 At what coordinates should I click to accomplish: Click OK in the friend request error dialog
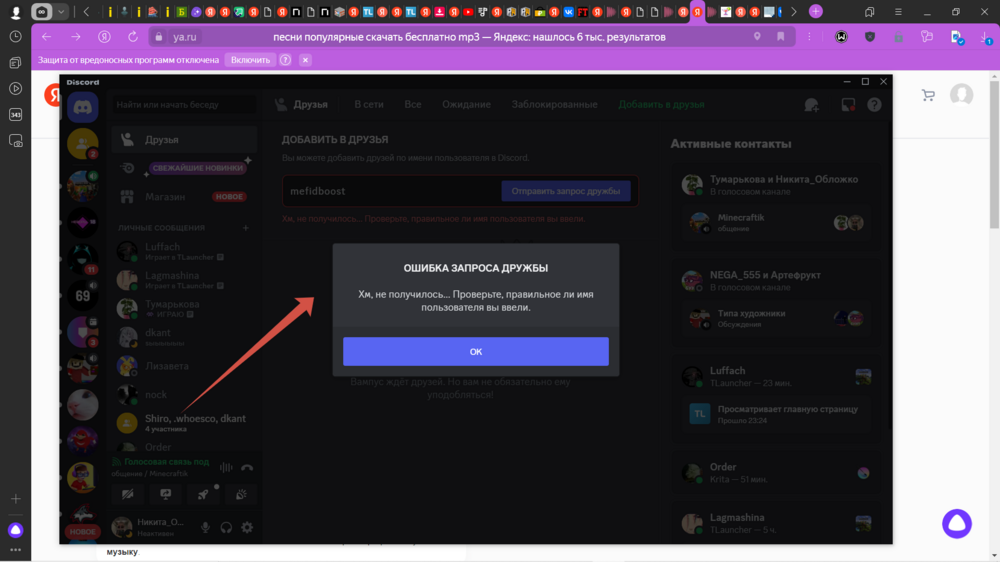tap(476, 351)
